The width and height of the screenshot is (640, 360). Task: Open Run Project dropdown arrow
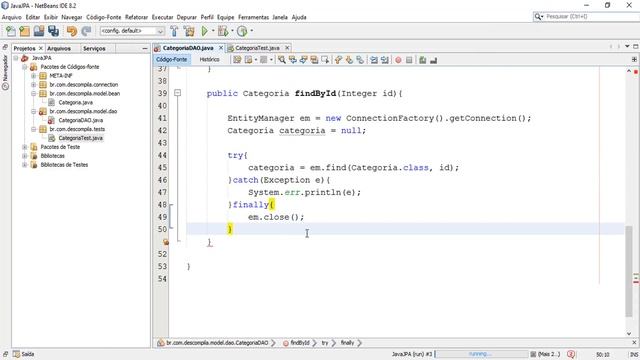pos(213,31)
